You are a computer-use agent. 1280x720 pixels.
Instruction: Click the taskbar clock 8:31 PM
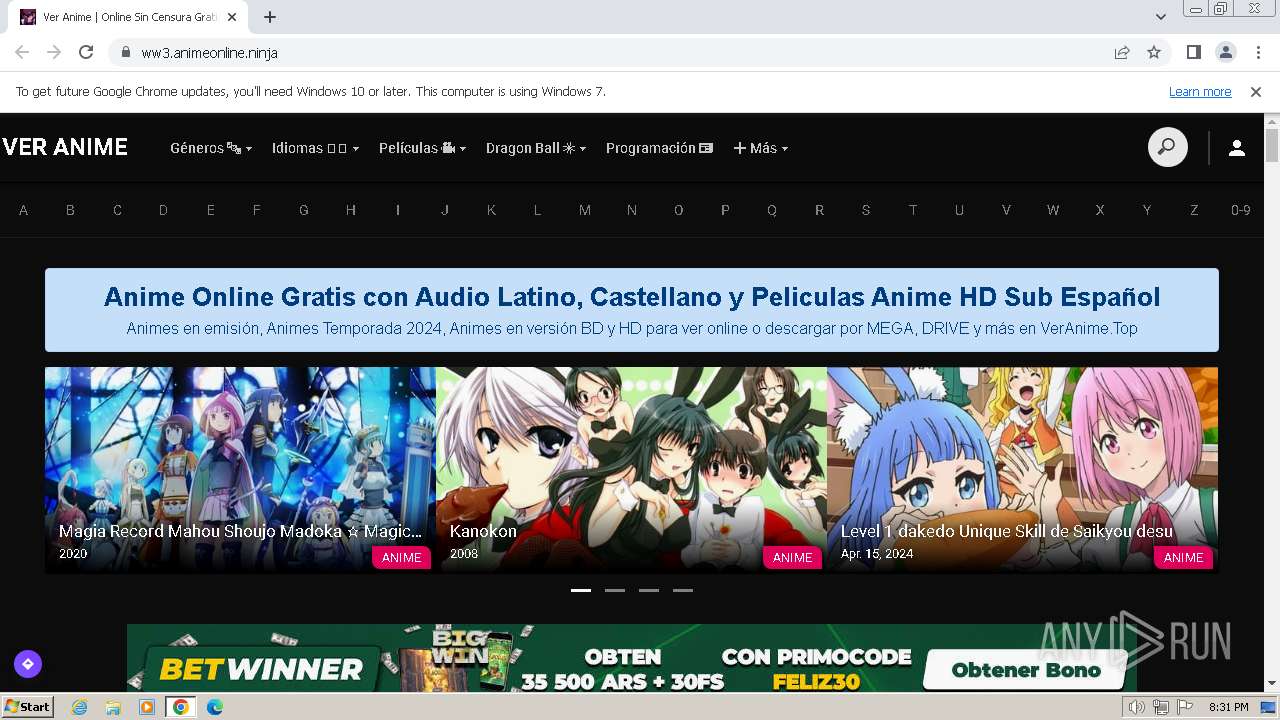pos(1228,707)
